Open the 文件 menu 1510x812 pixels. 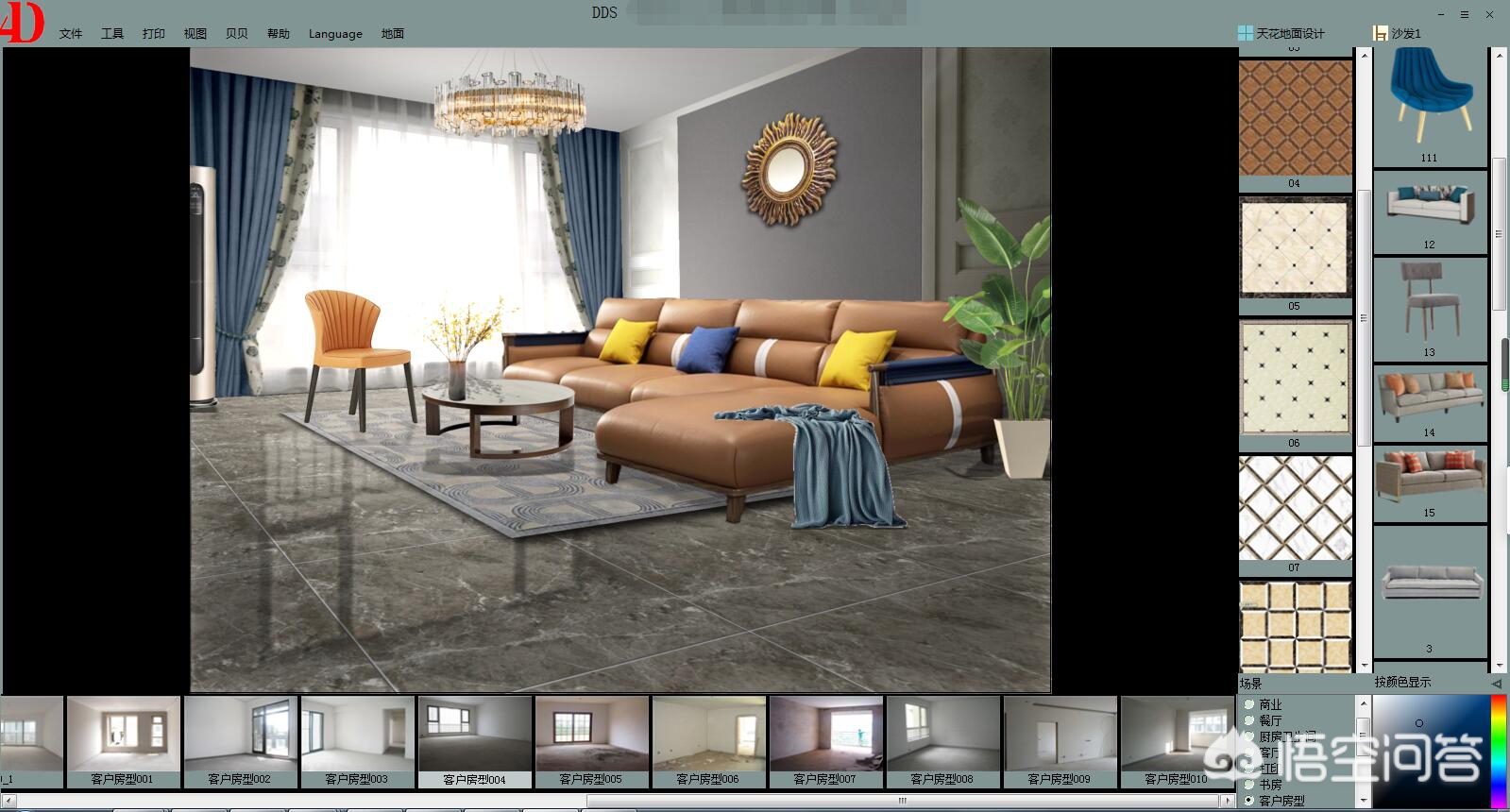[71, 34]
